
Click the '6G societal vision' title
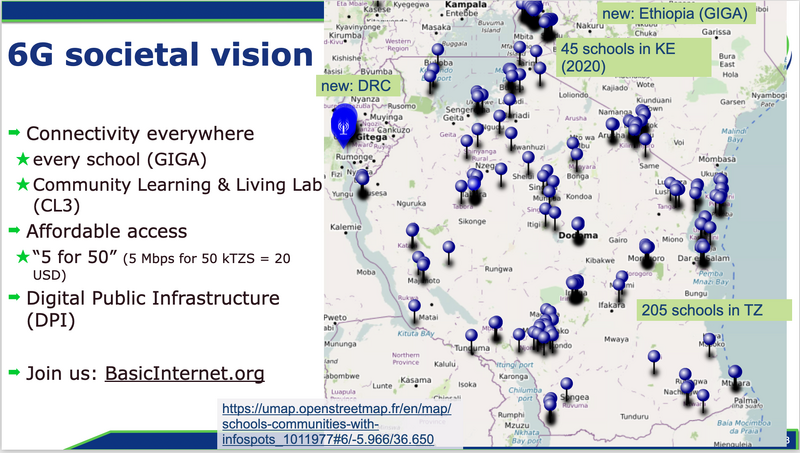pyautogui.click(x=161, y=55)
